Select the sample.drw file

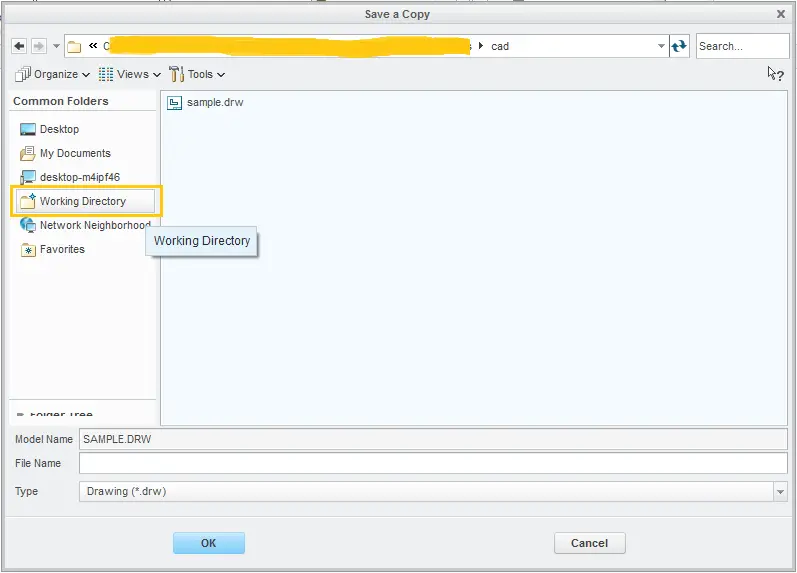click(214, 102)
